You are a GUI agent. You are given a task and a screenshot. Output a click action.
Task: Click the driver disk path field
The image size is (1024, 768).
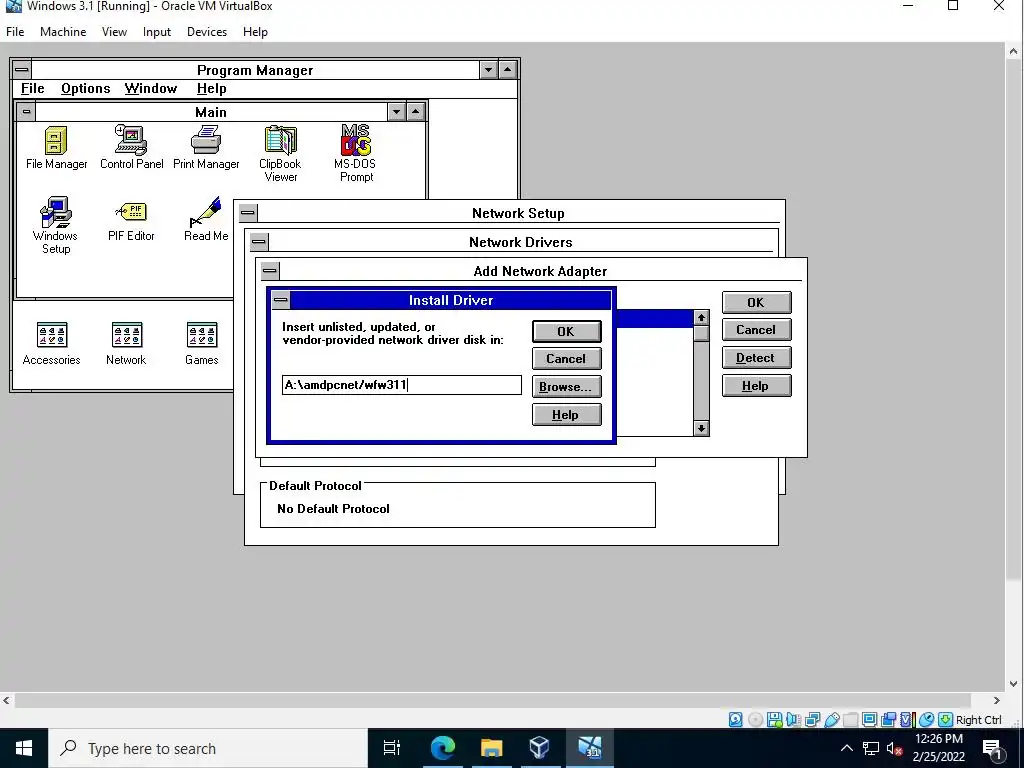tap(402, 385)
